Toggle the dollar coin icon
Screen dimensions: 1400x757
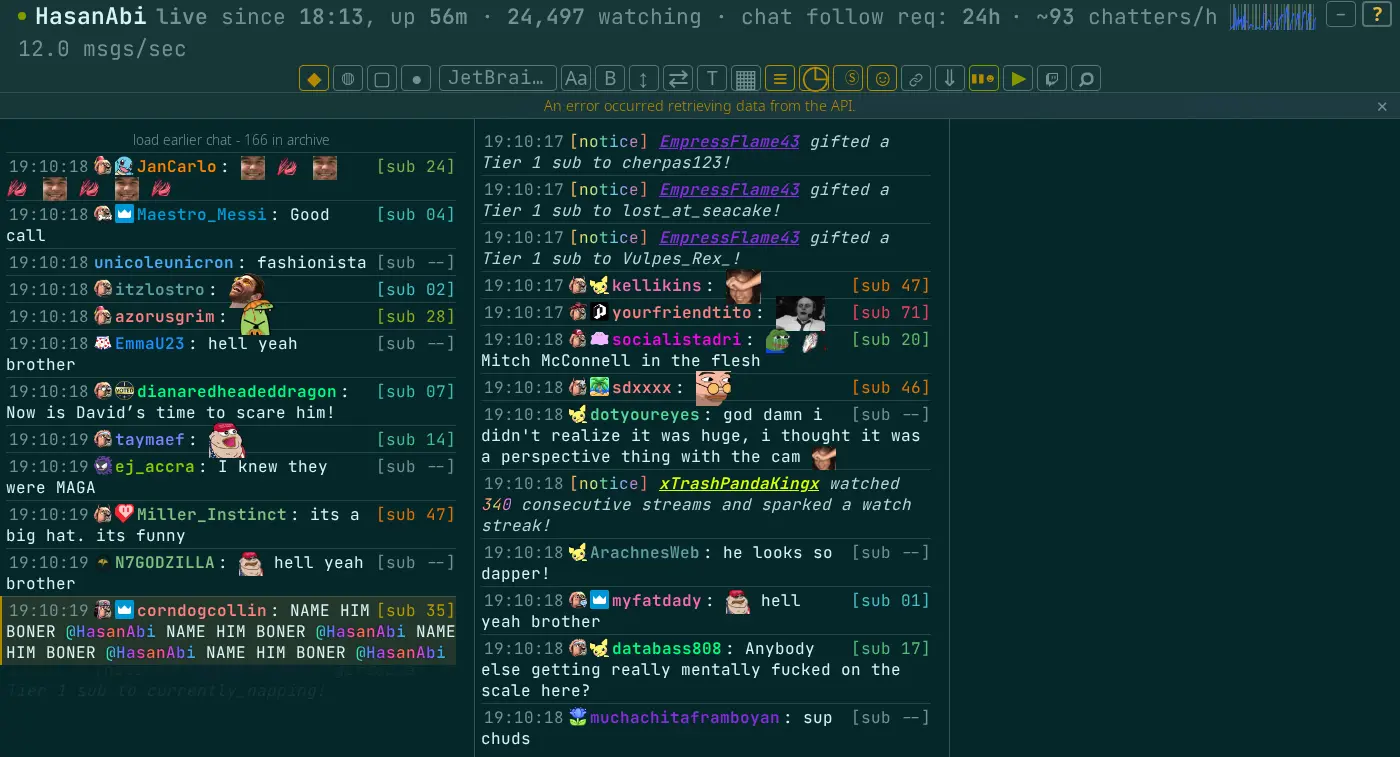coord(848,78)
